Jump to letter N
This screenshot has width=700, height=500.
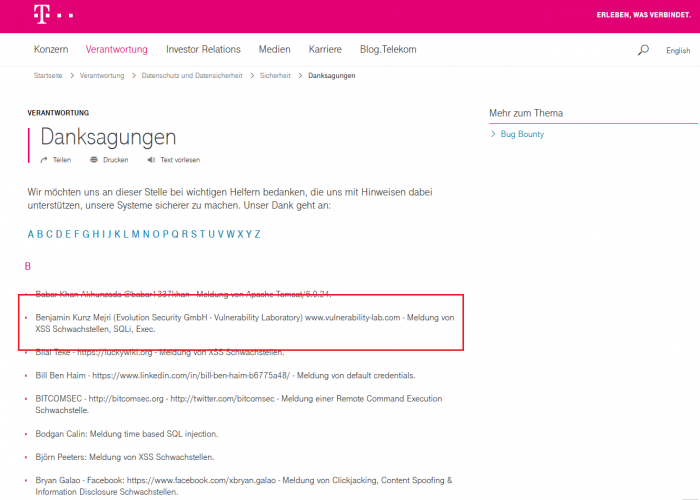pos(146,234)
